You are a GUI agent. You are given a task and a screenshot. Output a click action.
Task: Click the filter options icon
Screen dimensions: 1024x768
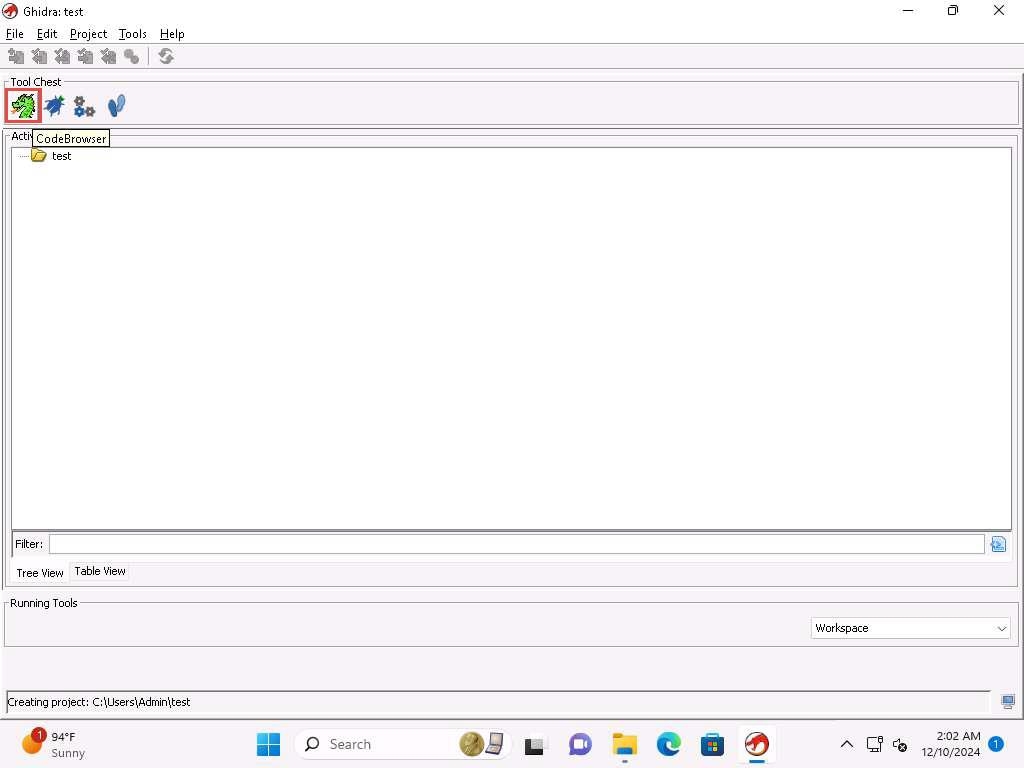click(x=997, y=544)
